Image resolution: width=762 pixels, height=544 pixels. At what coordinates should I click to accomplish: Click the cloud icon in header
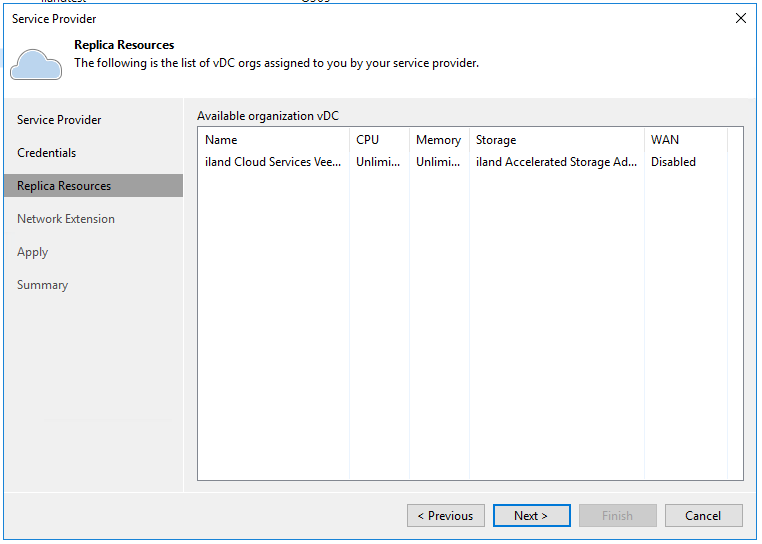point(36,62)
